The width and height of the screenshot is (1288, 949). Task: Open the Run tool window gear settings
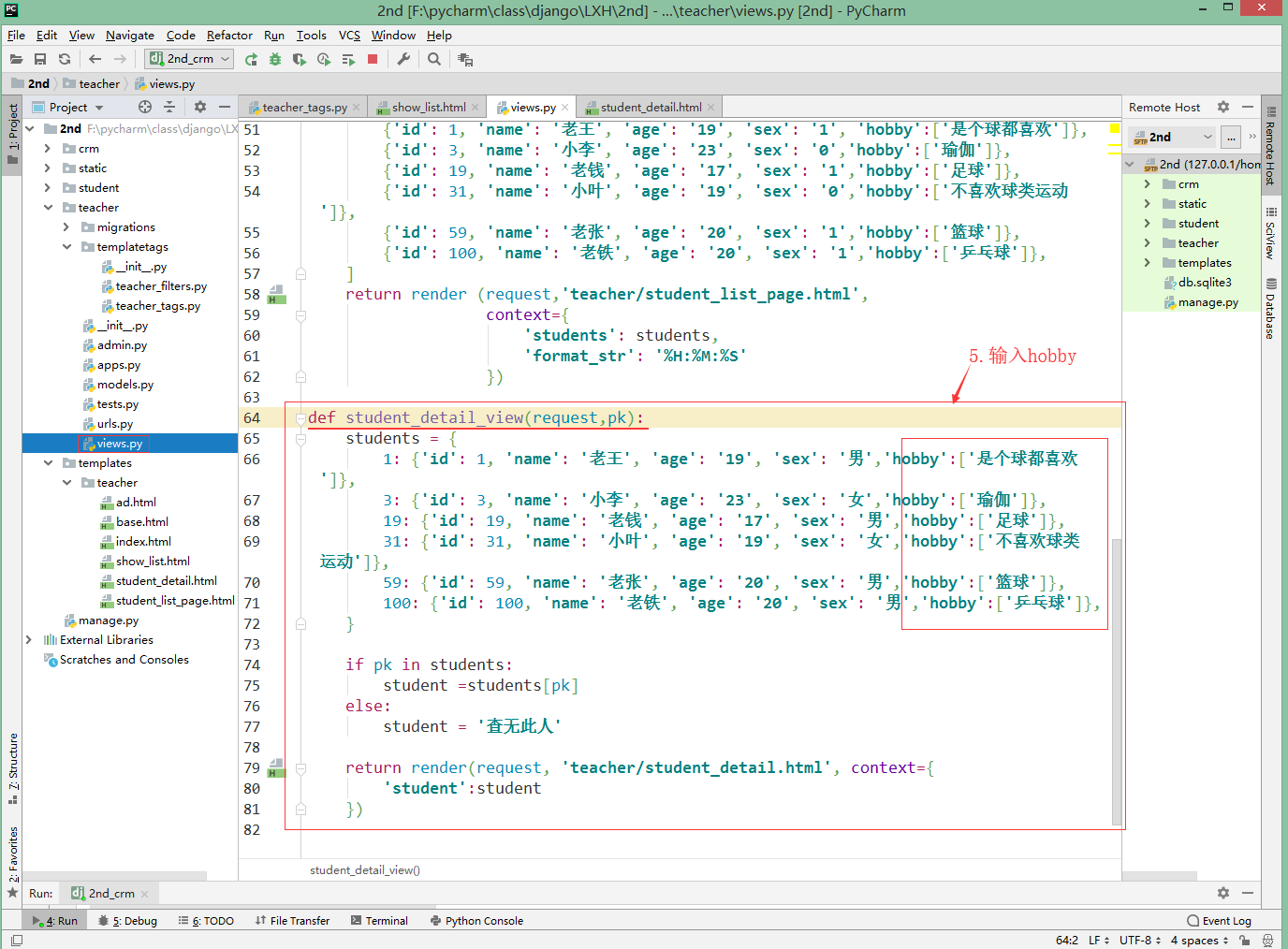point(1222,893)
